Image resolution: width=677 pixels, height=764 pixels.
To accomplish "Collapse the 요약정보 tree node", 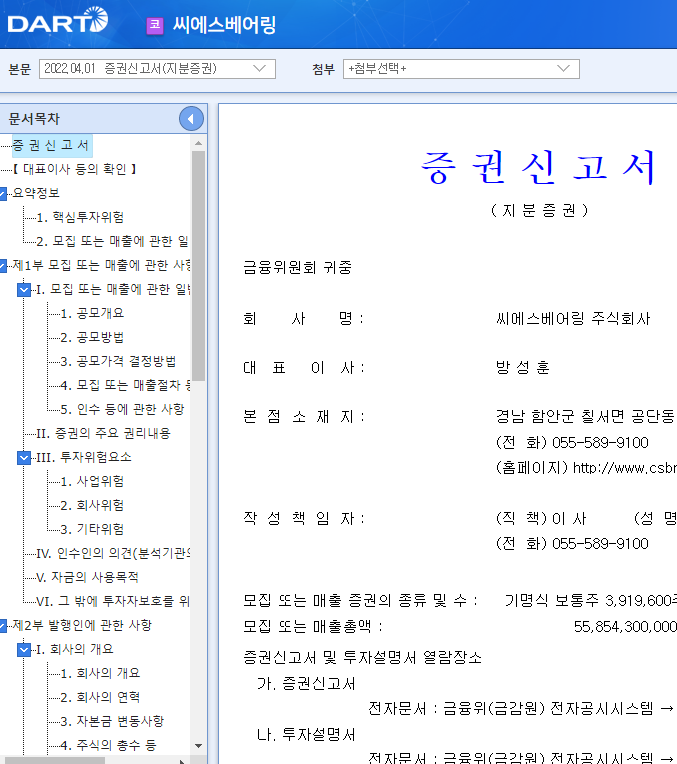I will (2, 193).
